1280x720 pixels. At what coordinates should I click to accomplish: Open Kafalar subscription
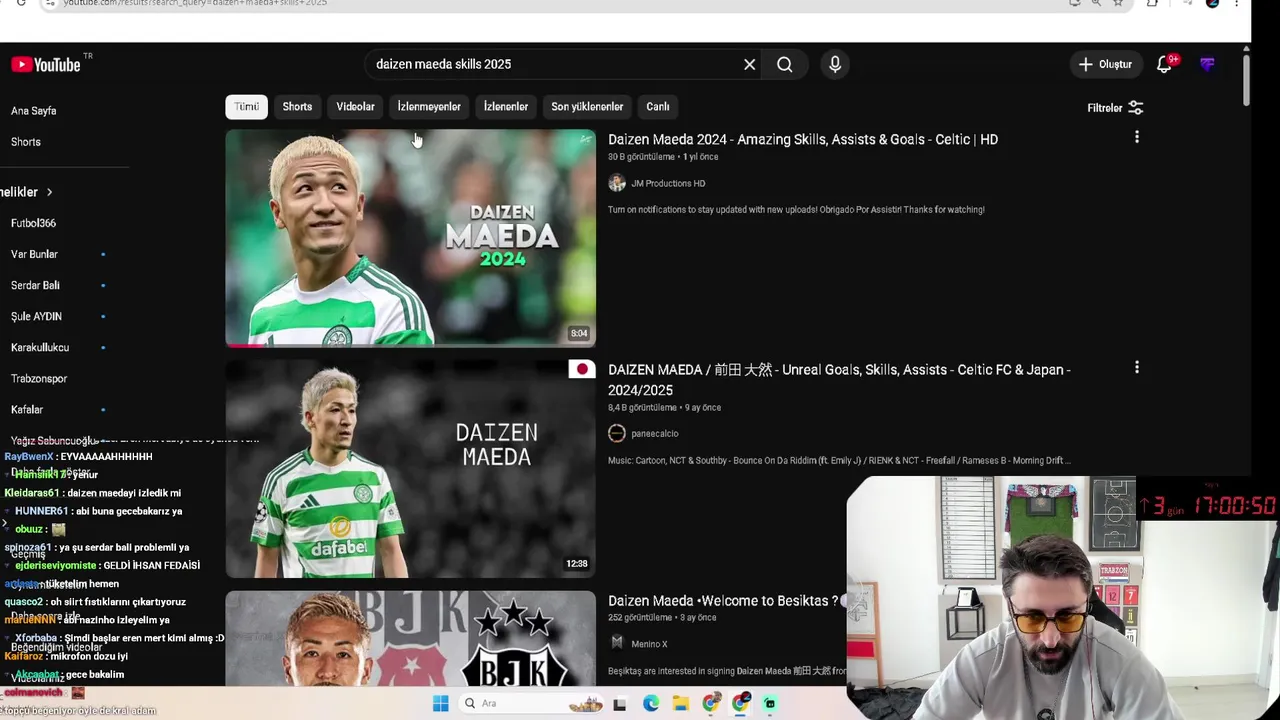pos(27,409)
